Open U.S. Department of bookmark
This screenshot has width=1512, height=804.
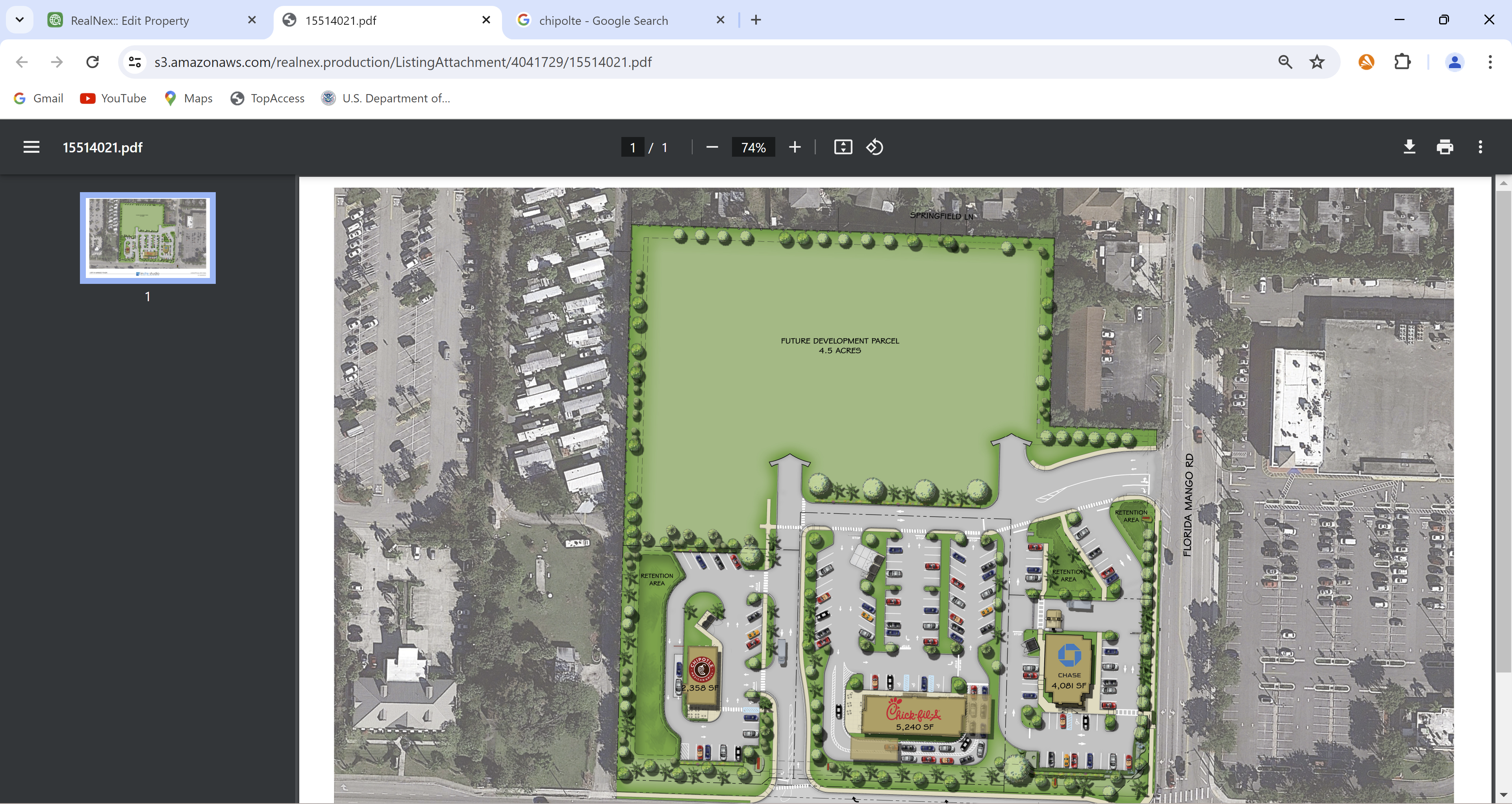tap(386, 98)
